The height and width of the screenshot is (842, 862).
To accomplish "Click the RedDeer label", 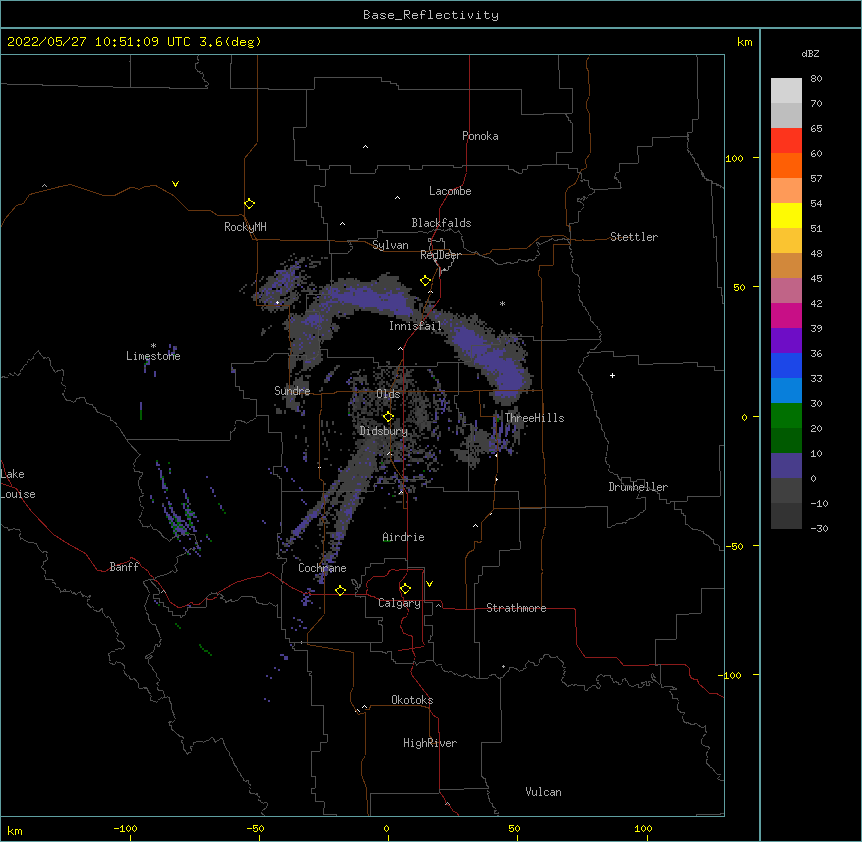I will tap(440, 255).
